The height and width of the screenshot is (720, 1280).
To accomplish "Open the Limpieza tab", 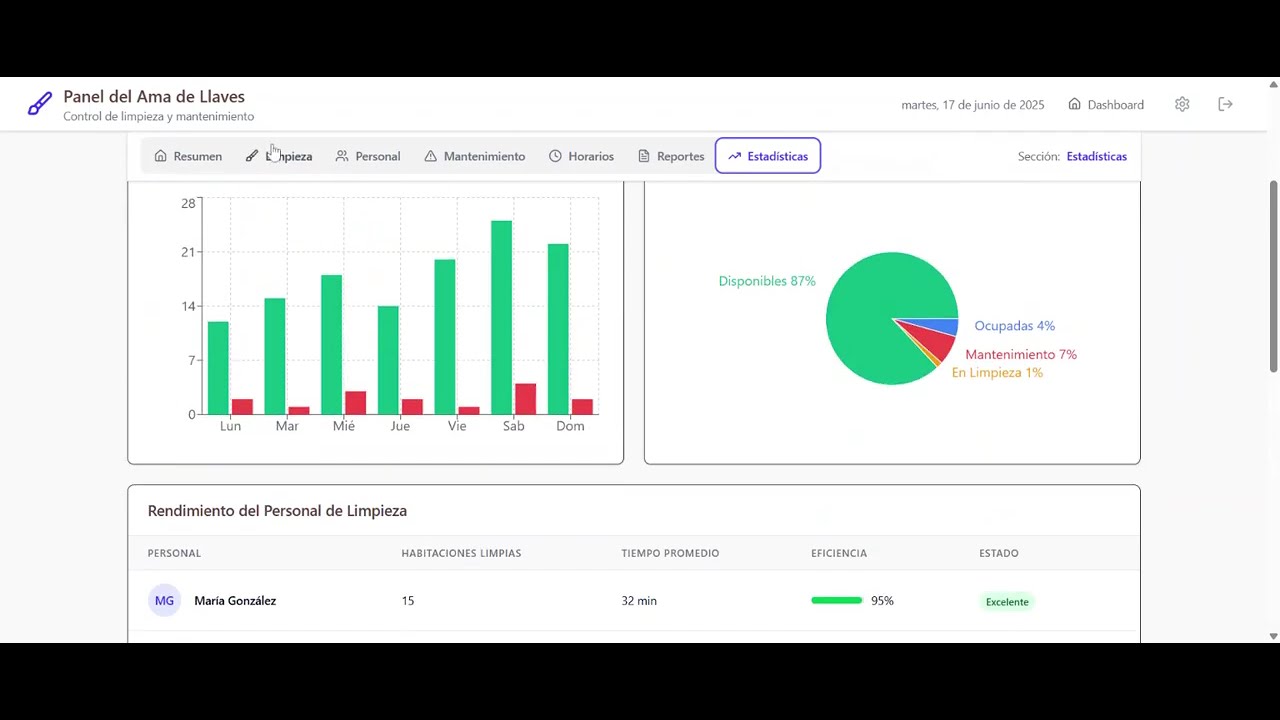I will click(279, 156).
